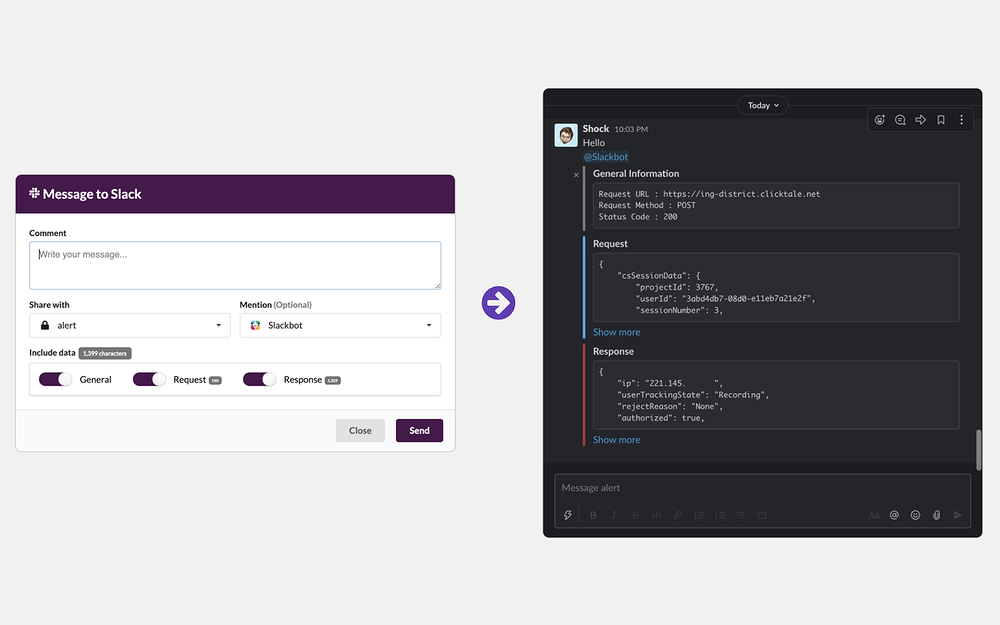Click the "rejectReason": "None" line
Viewport: 1000px width, 625px height.
click(670, 406)
